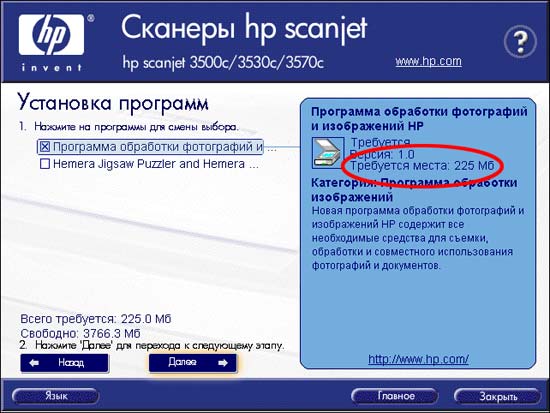Screen dimensions: 550x413
Task: Close the installer with Закрыть button
Action: pyautogui.click(x=497, y=396)
